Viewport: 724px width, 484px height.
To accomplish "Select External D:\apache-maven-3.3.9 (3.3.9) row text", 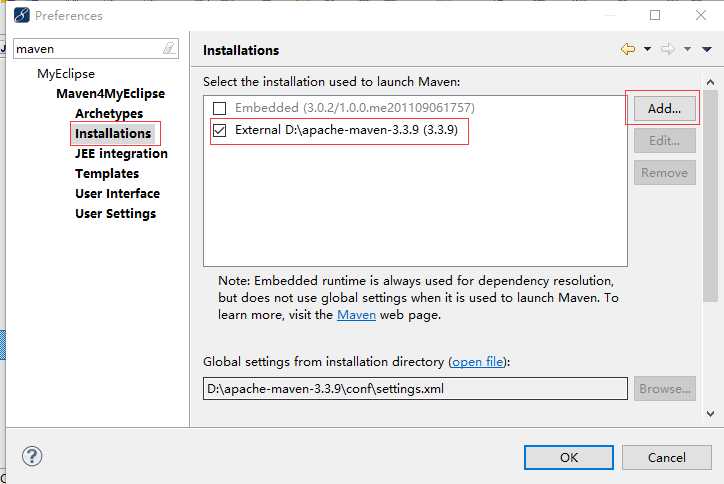I will [x=346, y=130].
